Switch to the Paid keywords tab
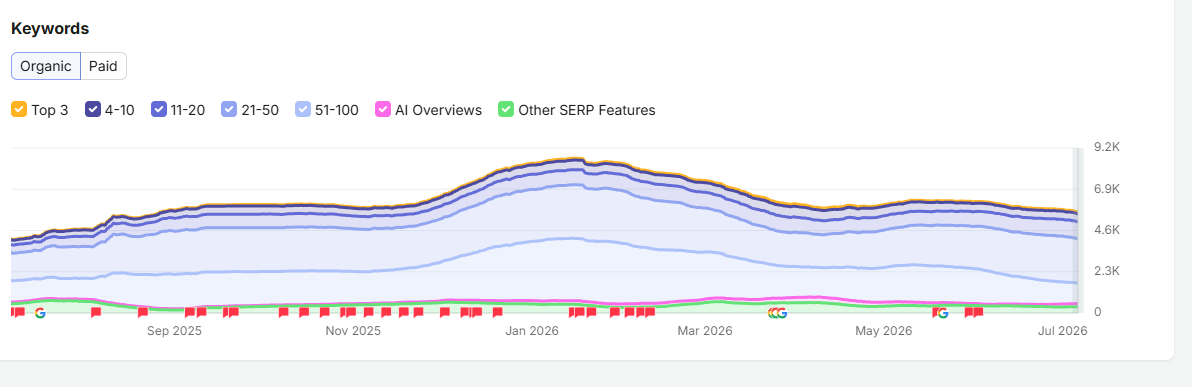Viewport: 1192px width, 387px height. (x=103, y=66)
